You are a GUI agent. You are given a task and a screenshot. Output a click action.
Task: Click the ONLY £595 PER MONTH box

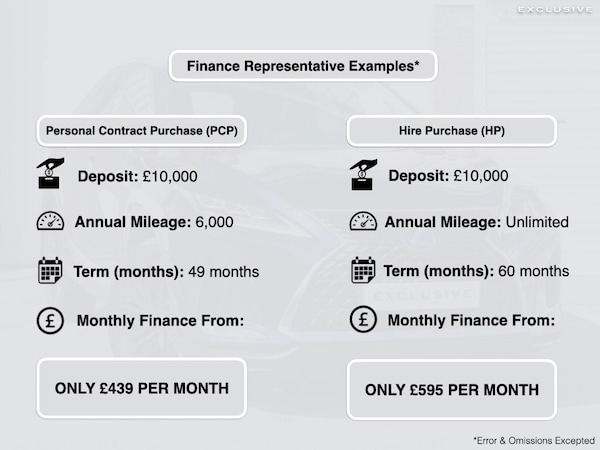coord(452,389)
